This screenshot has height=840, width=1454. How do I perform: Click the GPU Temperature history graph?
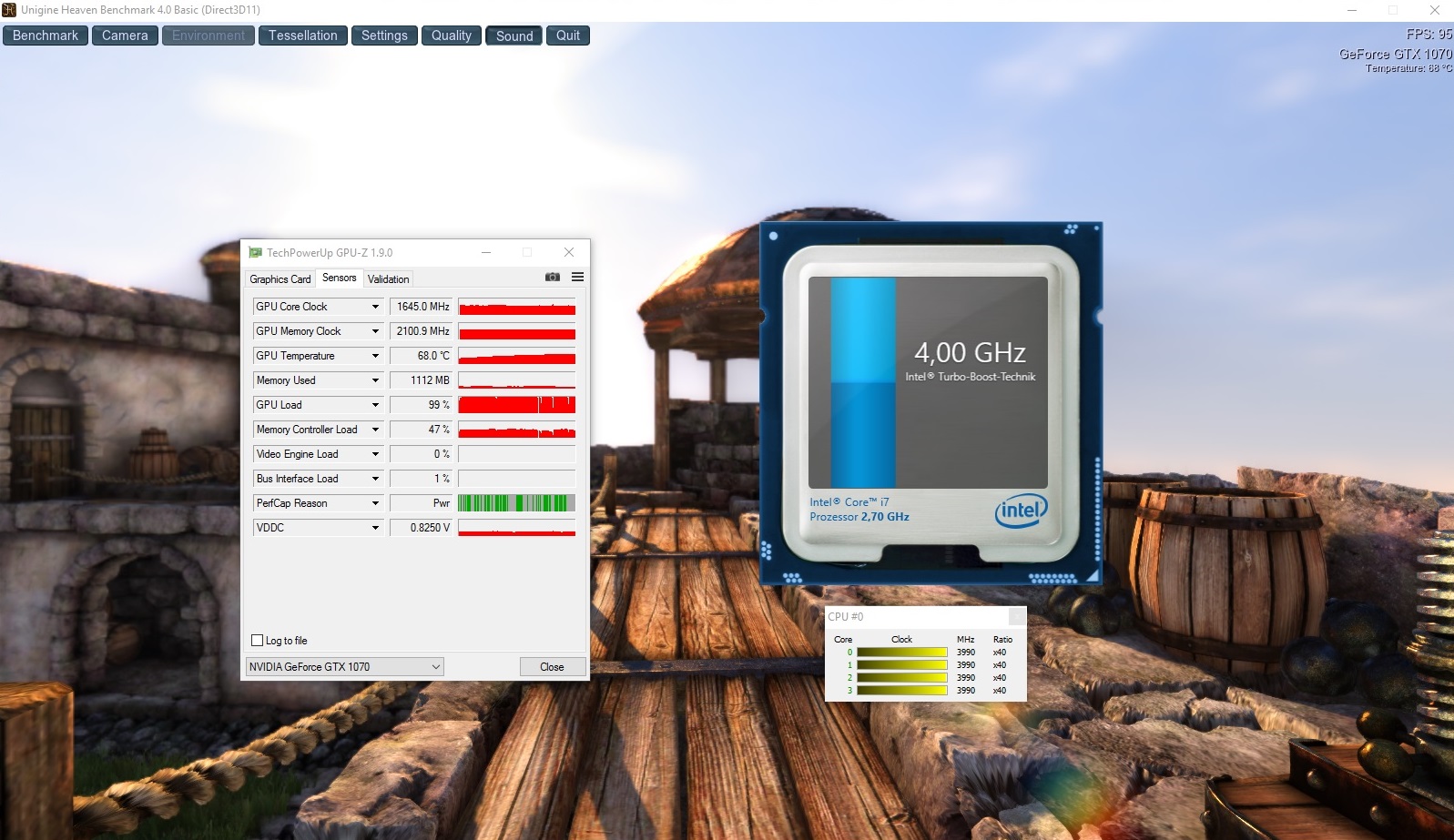(517, 356)
